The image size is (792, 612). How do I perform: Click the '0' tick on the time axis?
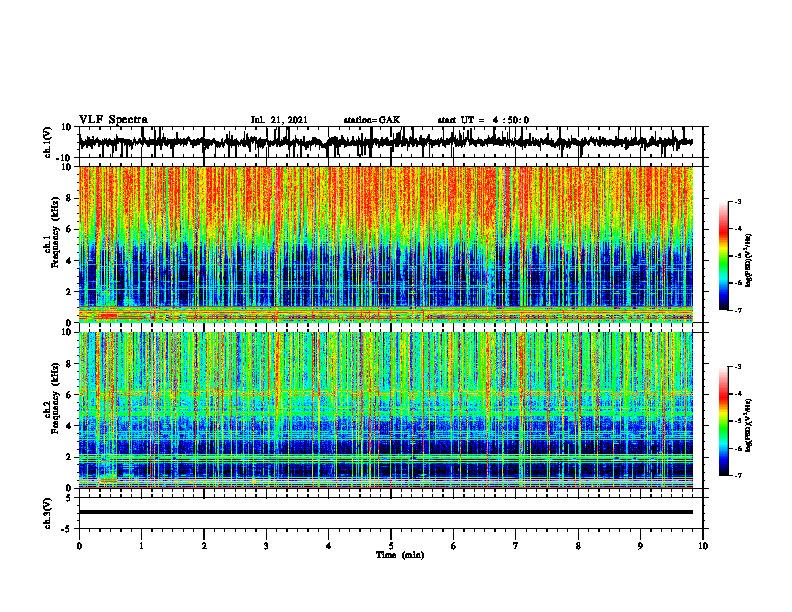[79, 546]
